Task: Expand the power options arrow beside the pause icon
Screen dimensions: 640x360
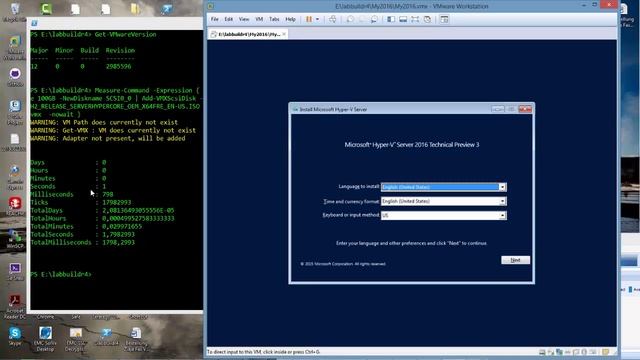Action: (318, 19)
